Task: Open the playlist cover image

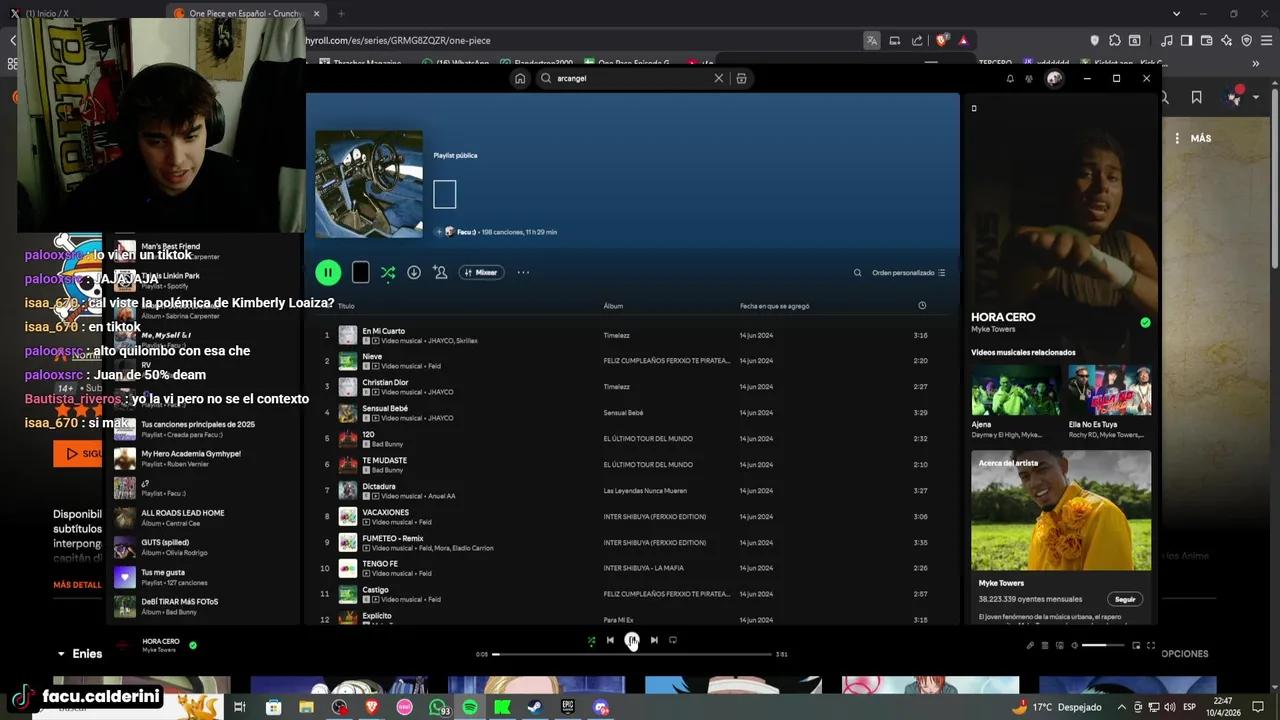Action: (369, 184)
